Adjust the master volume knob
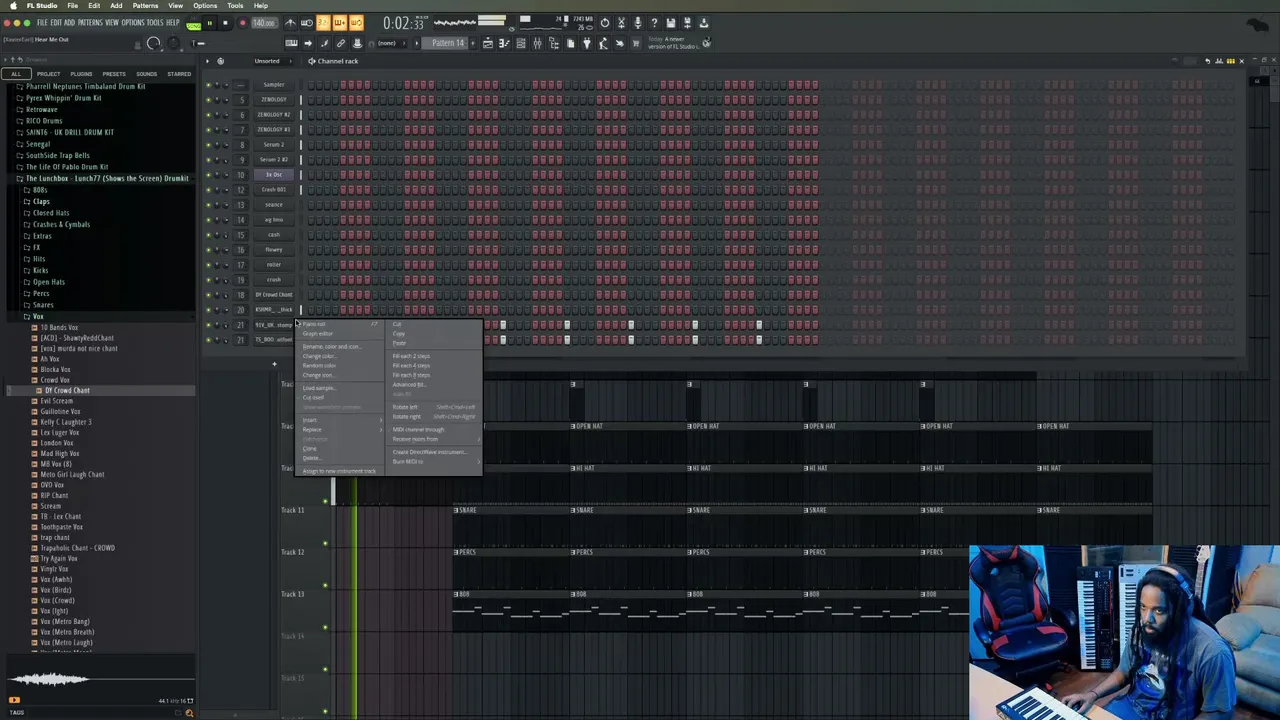The height and width of the screenshot is (720, 1280). tap(153, 43)
